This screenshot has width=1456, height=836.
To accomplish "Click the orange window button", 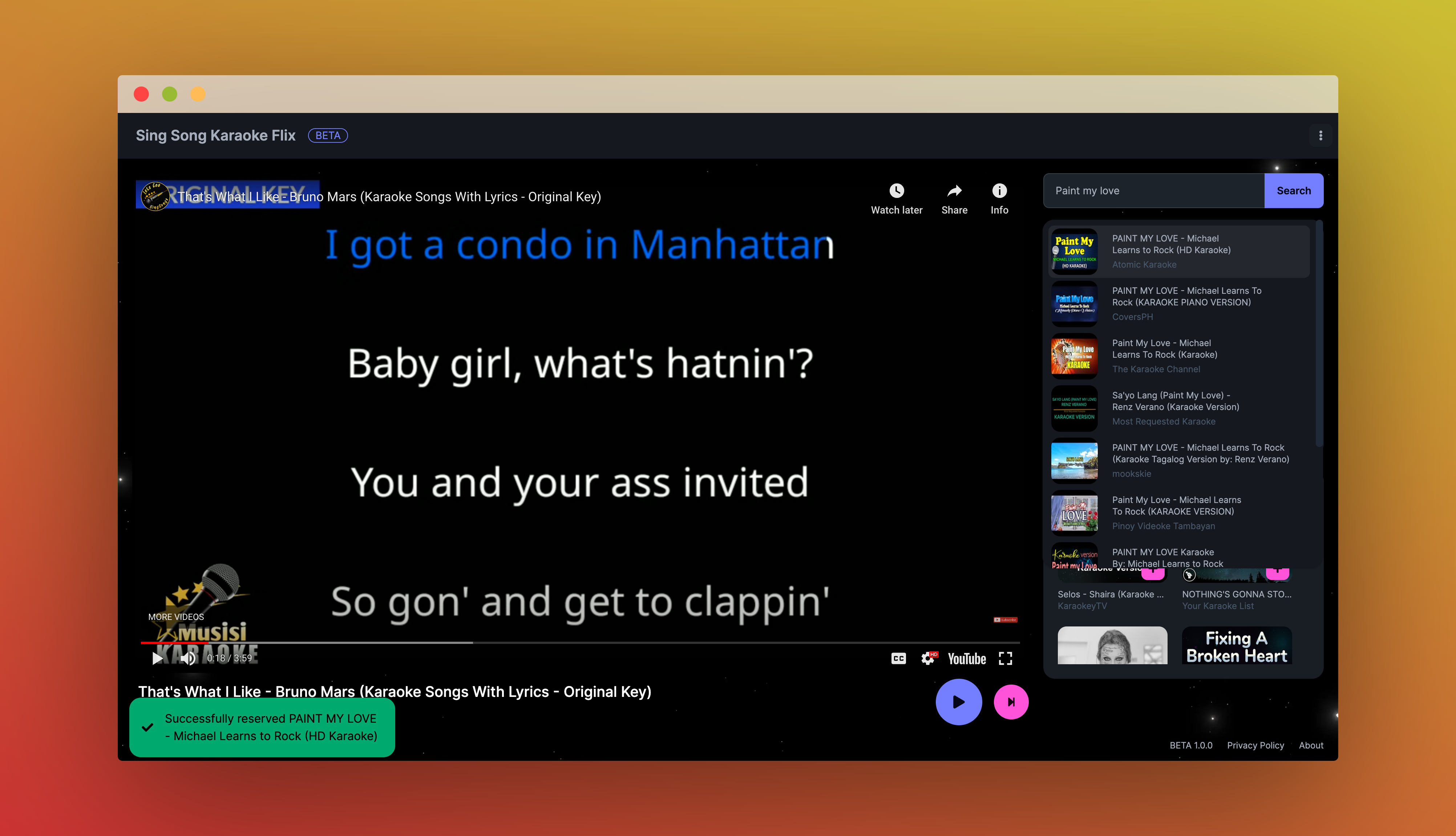I will pyautogui.click(x=198, y=94).
